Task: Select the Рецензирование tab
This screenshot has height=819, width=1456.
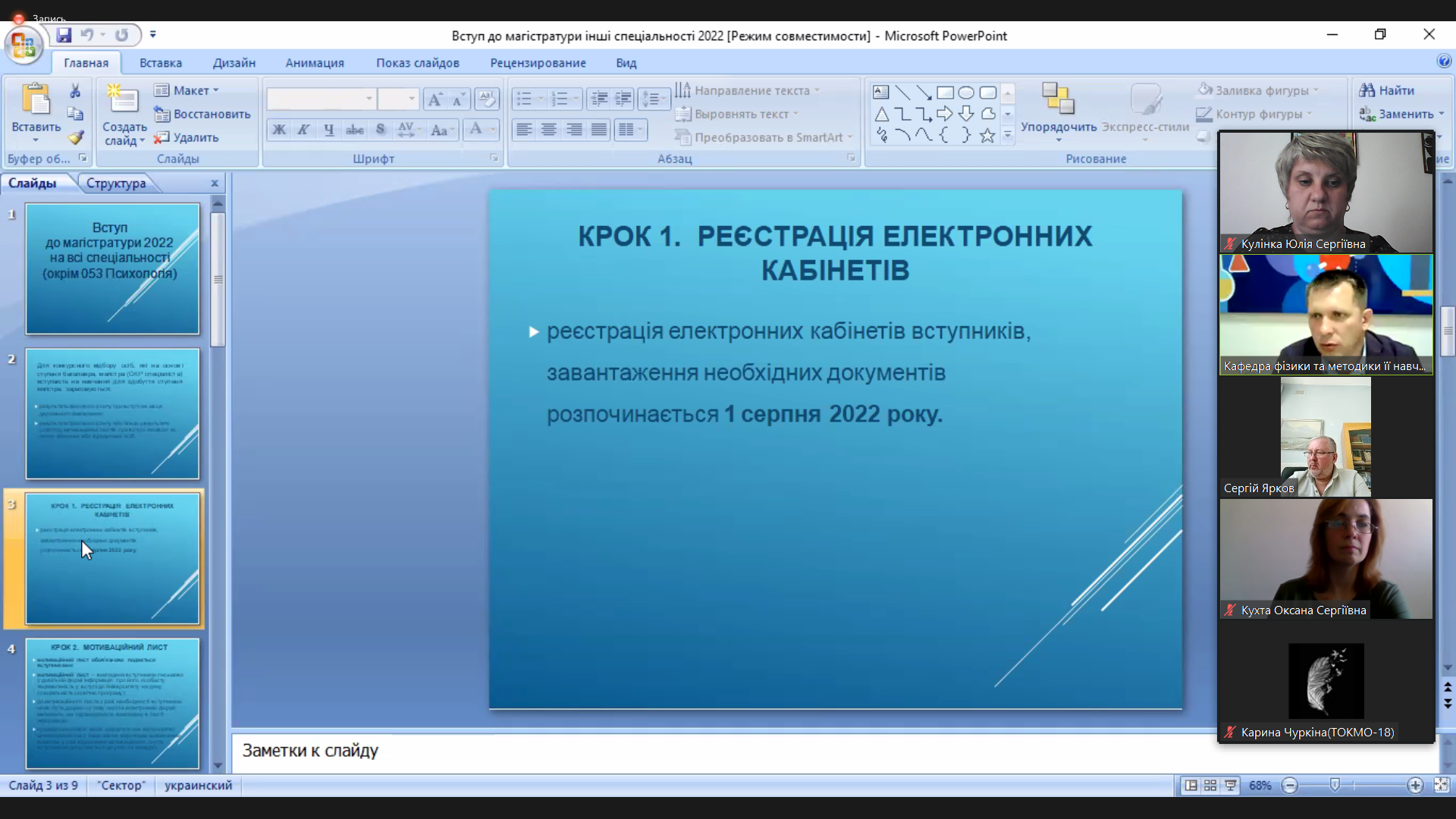Action: coord(538,63)
